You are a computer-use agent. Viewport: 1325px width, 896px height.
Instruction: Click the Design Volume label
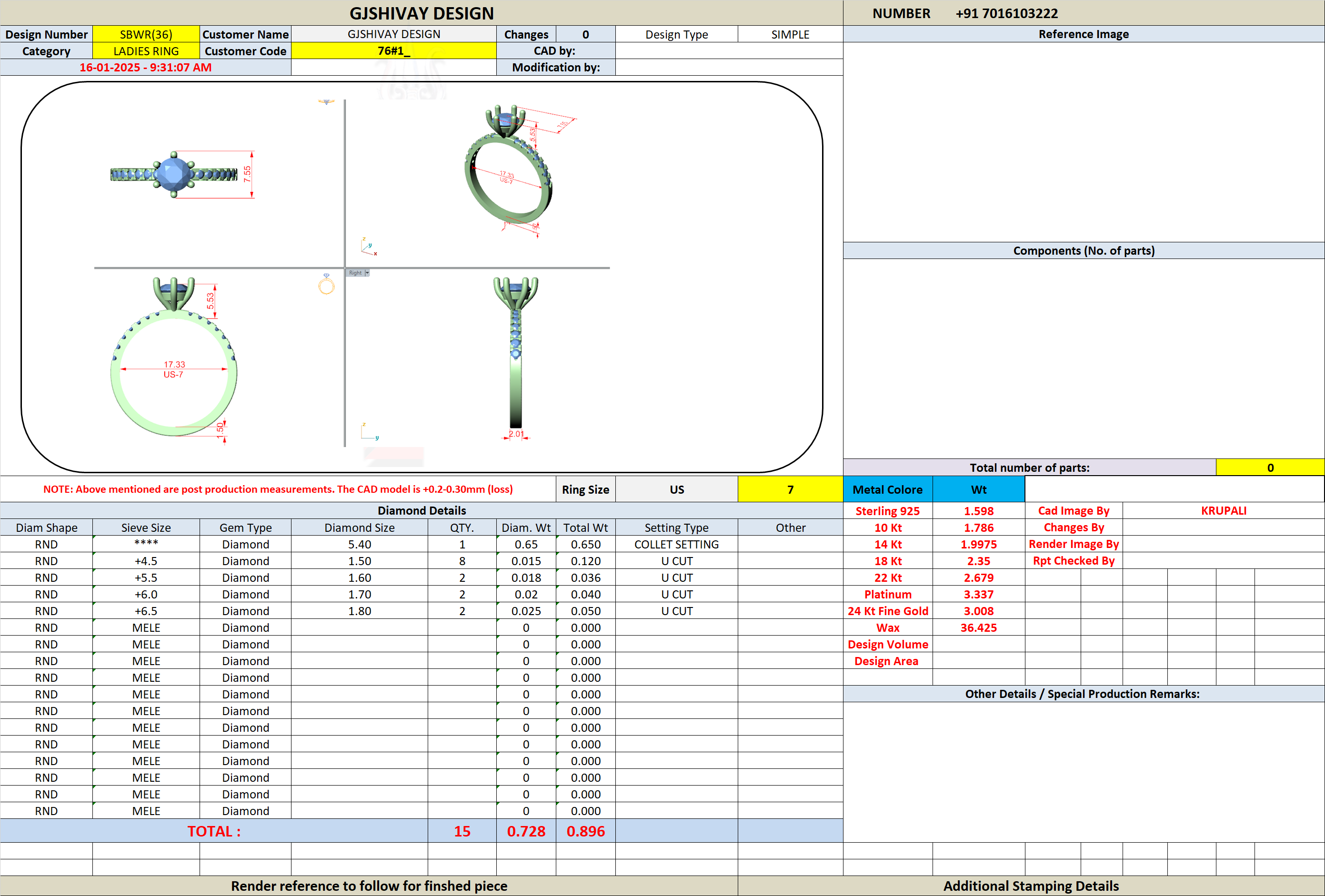coord(888,644)
